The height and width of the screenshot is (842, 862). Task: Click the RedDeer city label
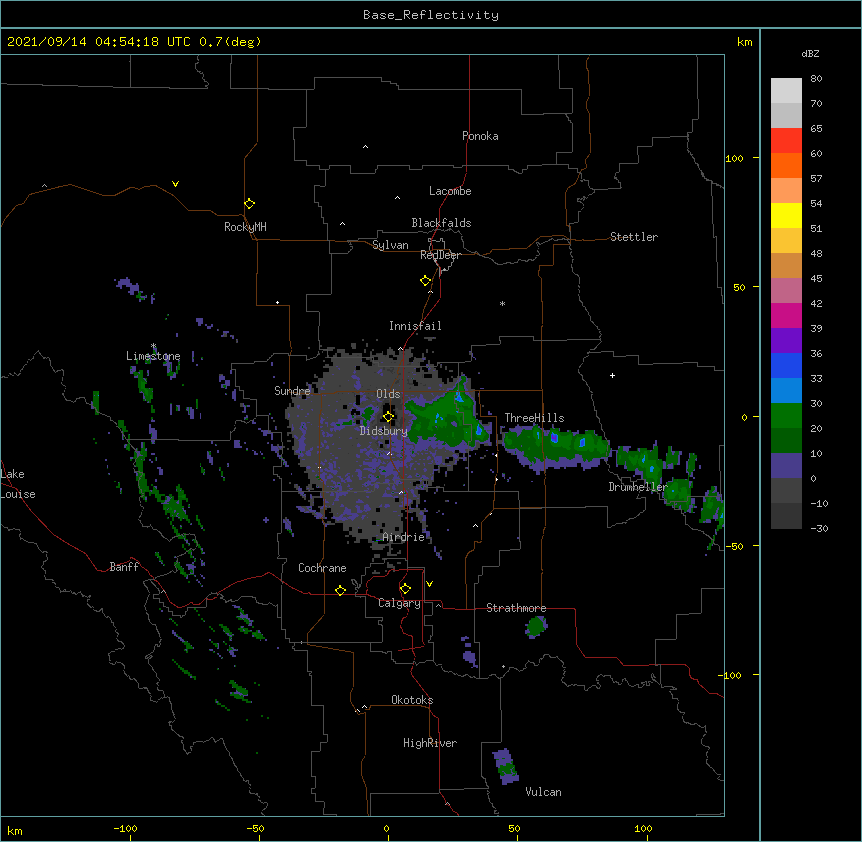[440, 255]
